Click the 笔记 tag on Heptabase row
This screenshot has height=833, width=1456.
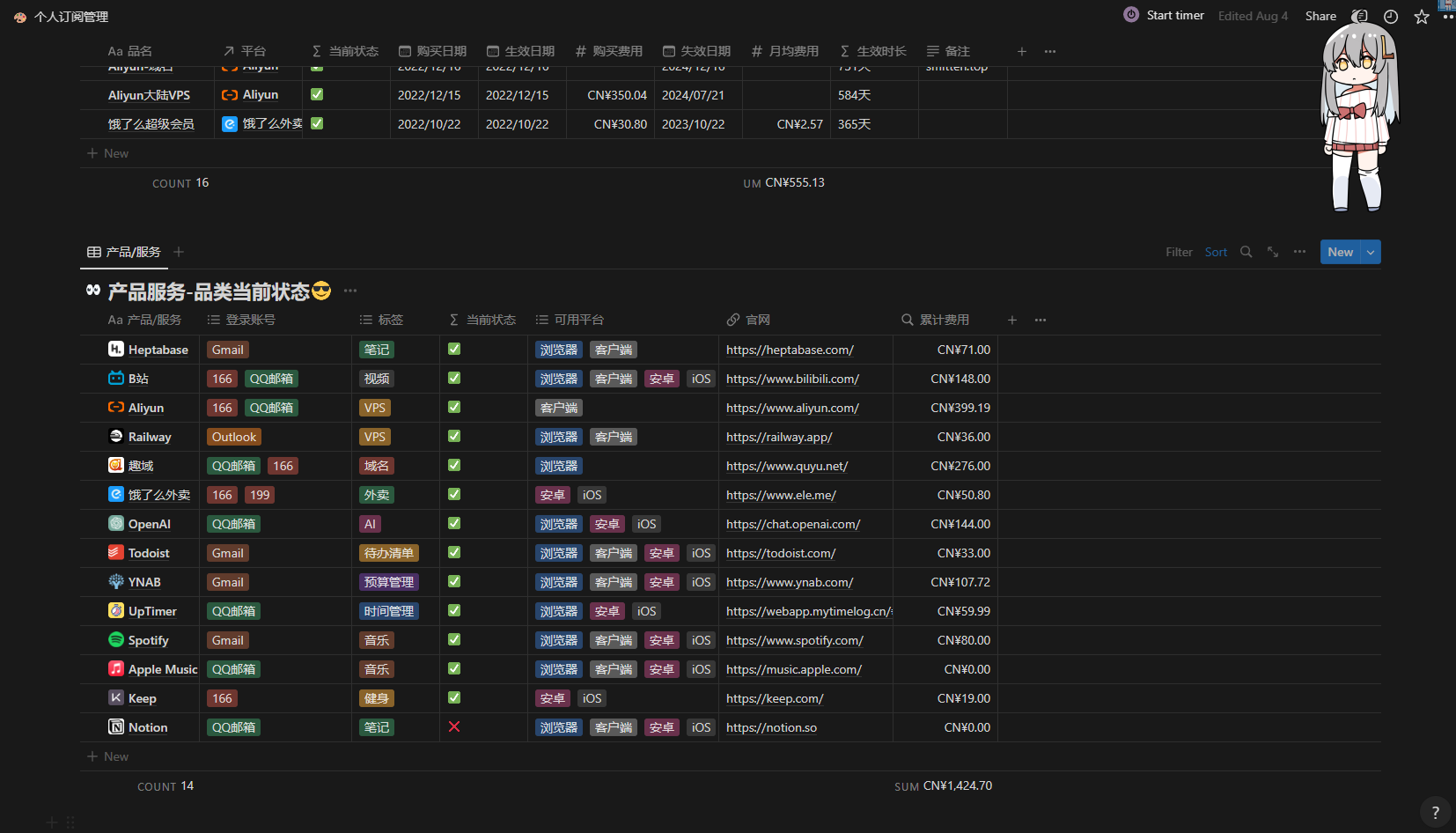click(377, 350)
